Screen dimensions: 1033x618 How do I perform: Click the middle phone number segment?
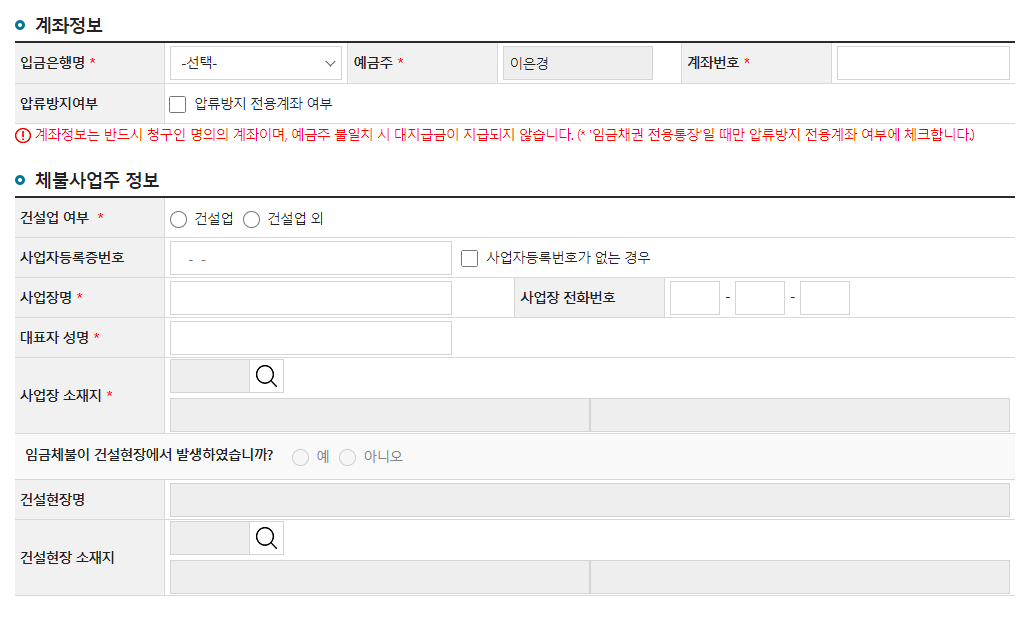tap(760, 297)
